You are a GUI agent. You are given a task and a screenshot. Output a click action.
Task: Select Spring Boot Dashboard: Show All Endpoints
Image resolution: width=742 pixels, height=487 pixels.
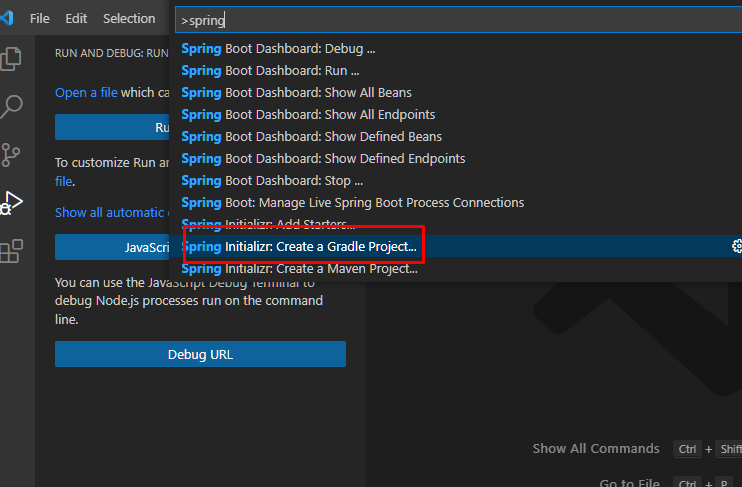(456, 115)
